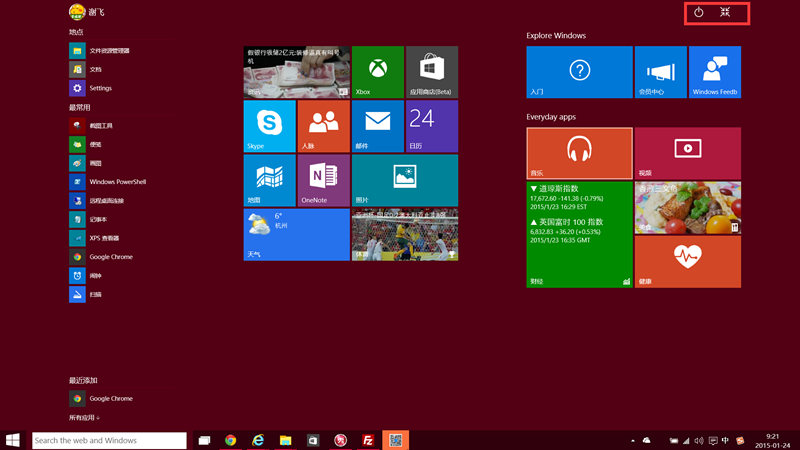The image size is (800, 450).
Task: Open the power options button
Action: [698, 12]
